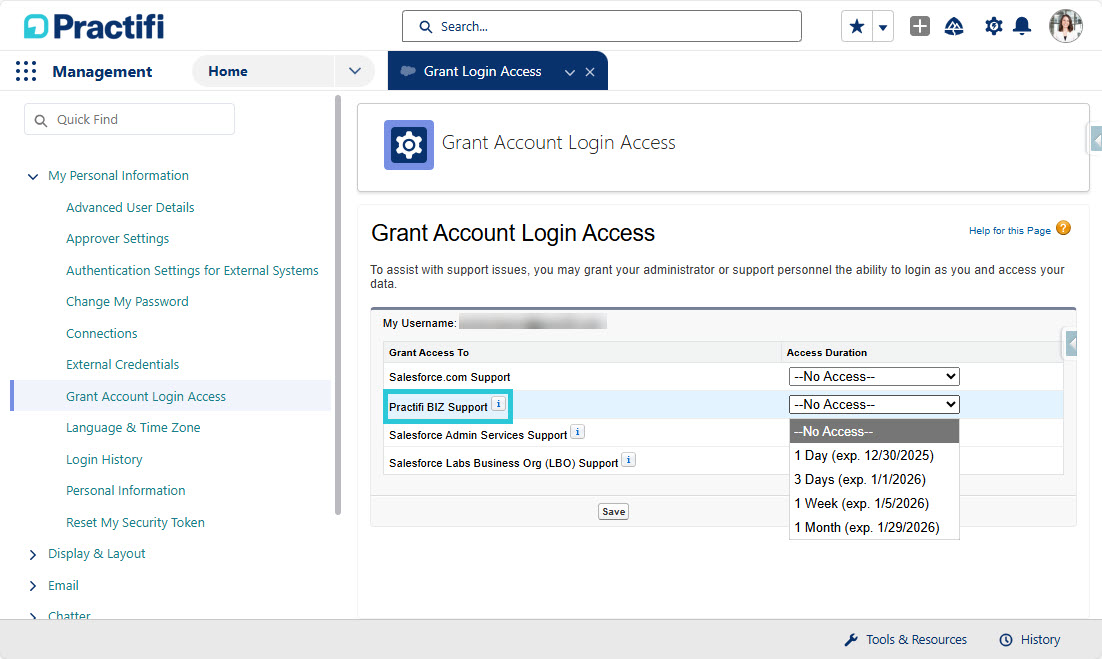Click the Practifi logo

click(93, 27)
